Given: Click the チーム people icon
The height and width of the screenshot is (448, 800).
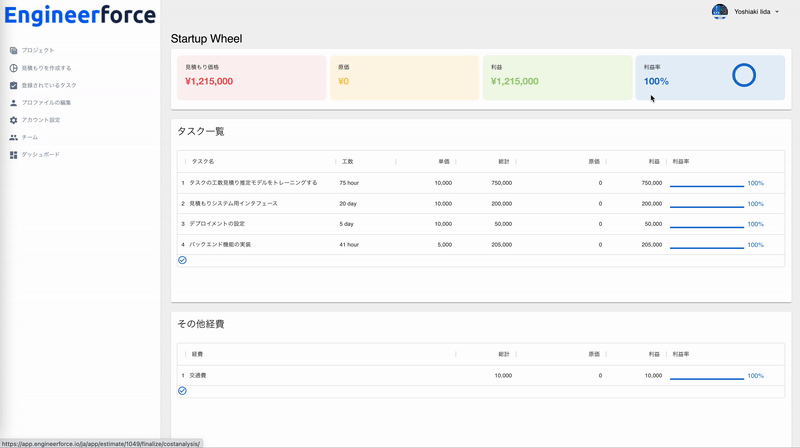Looking at the screenshot, I should point(14,137).
